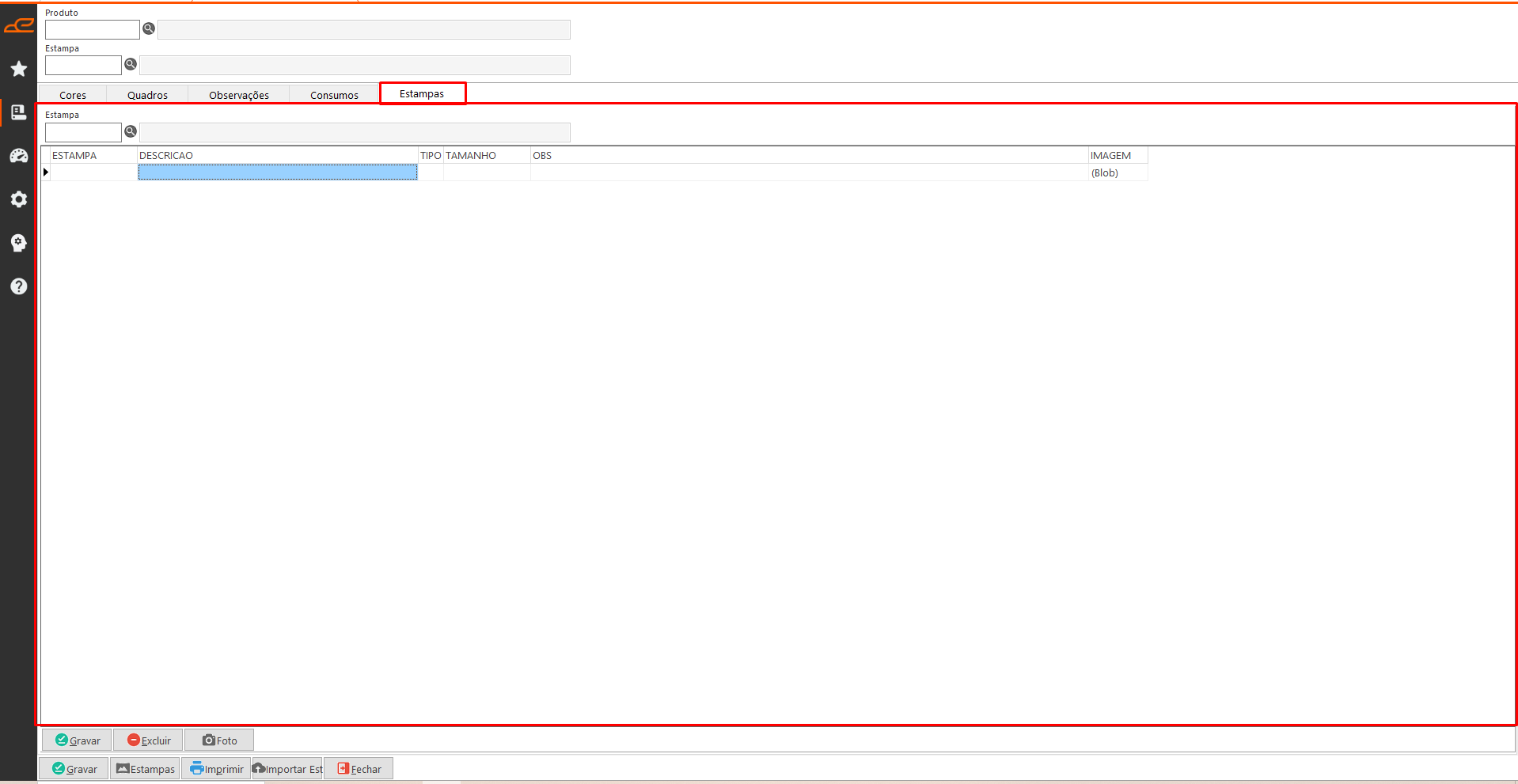The width and height of the screenshot is (1518, 784).
Task: Click the Produto code input field
Action: (93, 30)
